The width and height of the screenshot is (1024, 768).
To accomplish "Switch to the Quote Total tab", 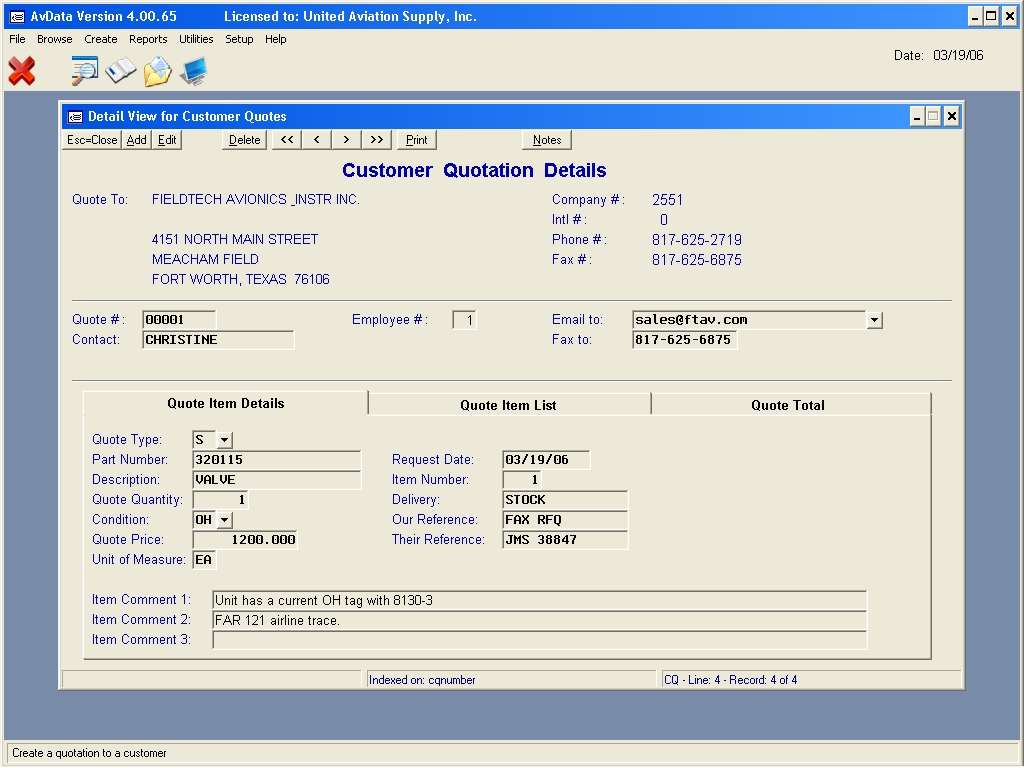I will coord(788,405).
